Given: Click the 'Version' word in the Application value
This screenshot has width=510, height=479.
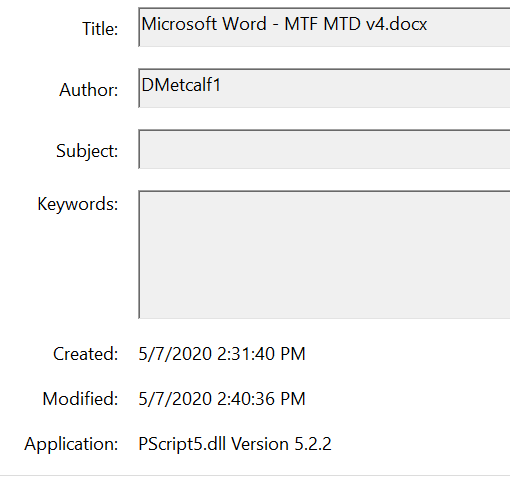Looking at the screenshot, I should 260,444.
